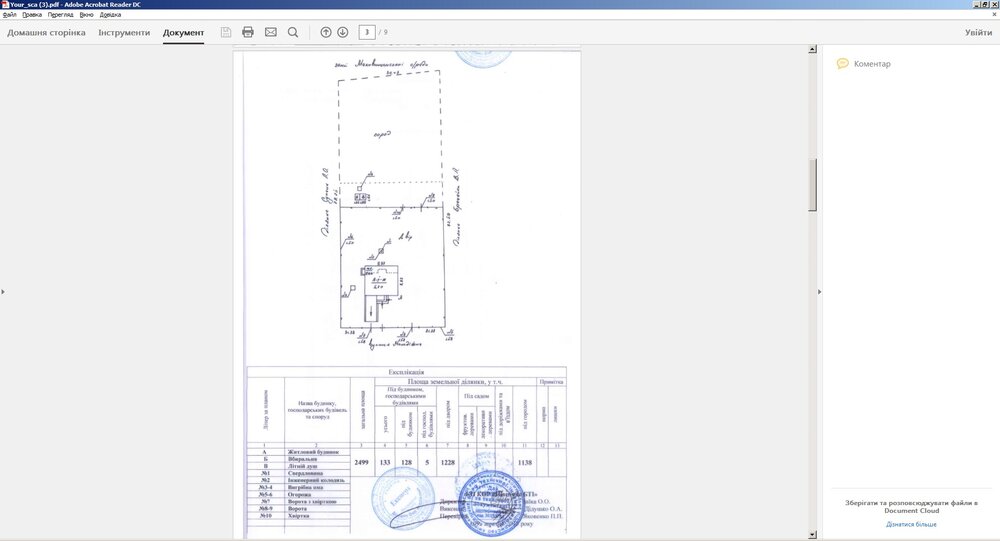
Task: Open the Довідка menu
Action: tap(110, 15)
